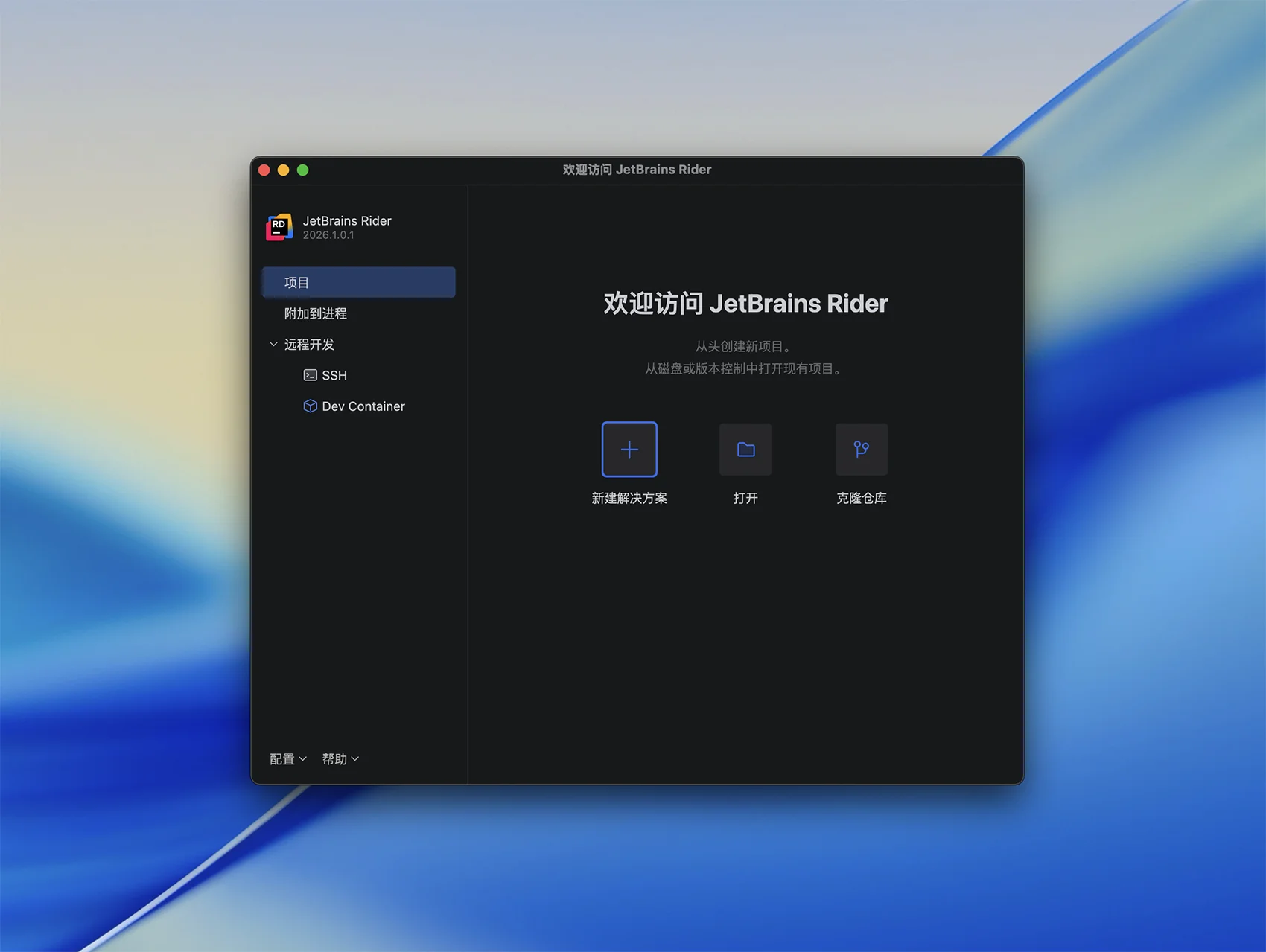
Task: Click the 打开 text label
Action: [745, 499]
